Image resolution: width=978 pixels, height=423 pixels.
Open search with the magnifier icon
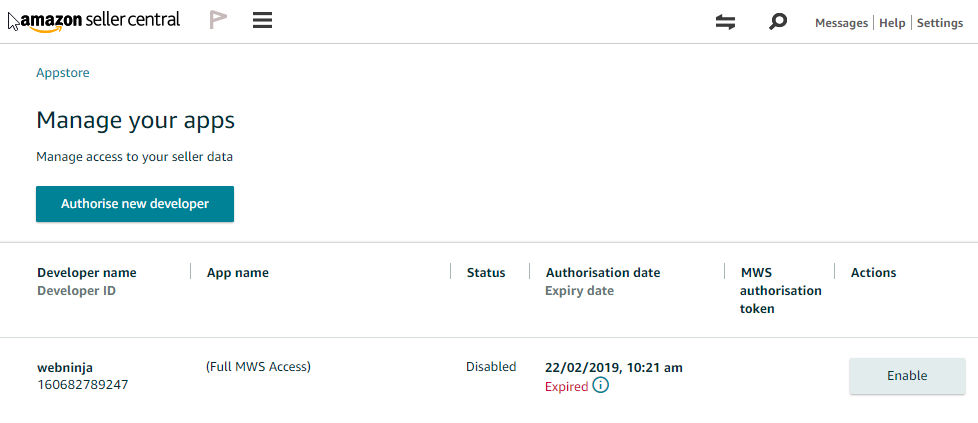point(778,21)
